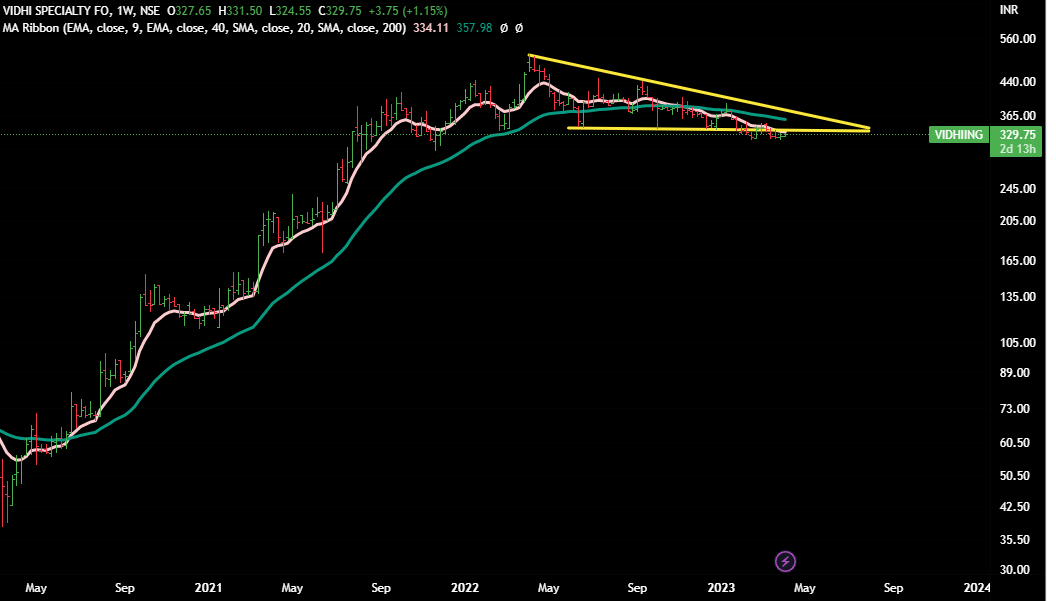Click the current price 329.75 axis label
Image resolution: width=1056 pixels, height=601 pixels.
tap(1015, 135)
